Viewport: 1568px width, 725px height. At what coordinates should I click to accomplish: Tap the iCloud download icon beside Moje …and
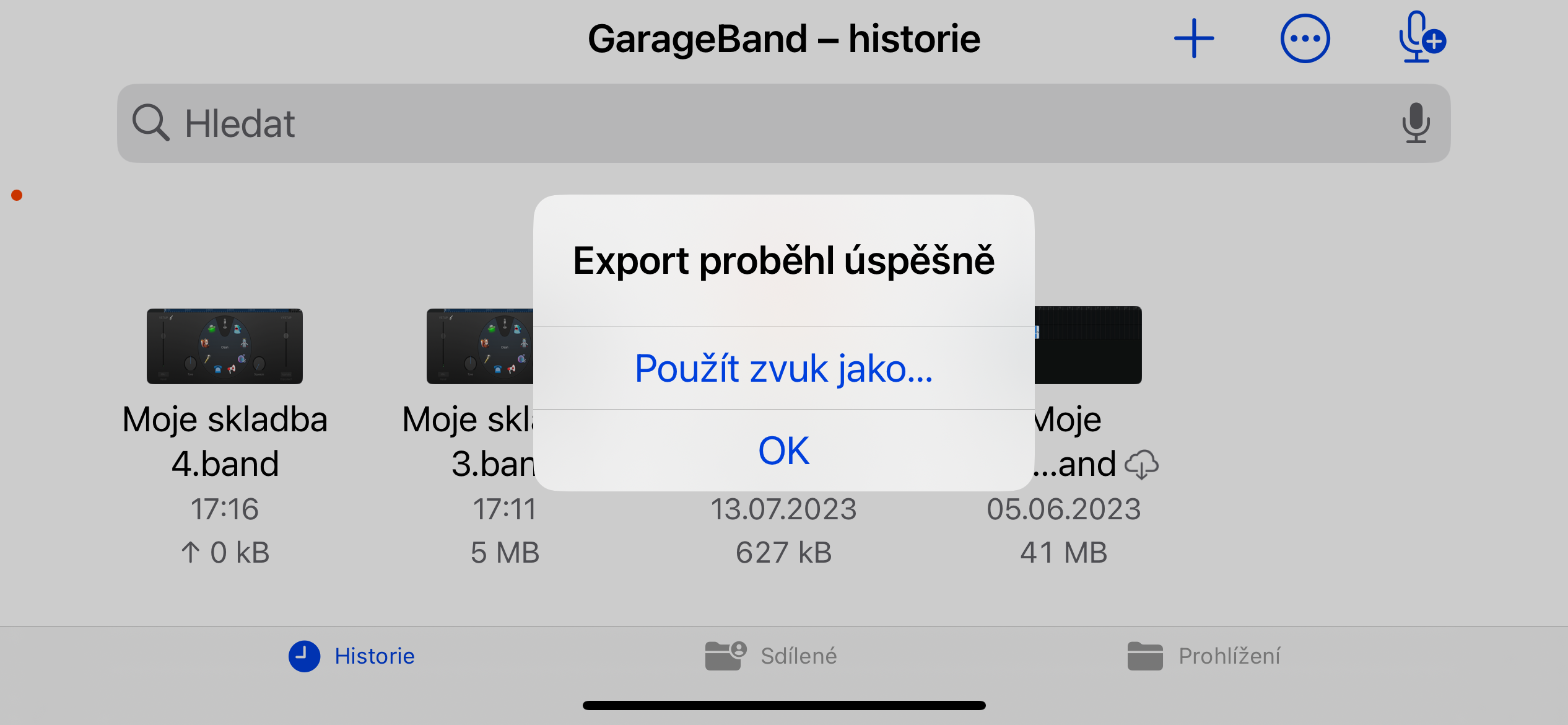(x=1141, y=464)
